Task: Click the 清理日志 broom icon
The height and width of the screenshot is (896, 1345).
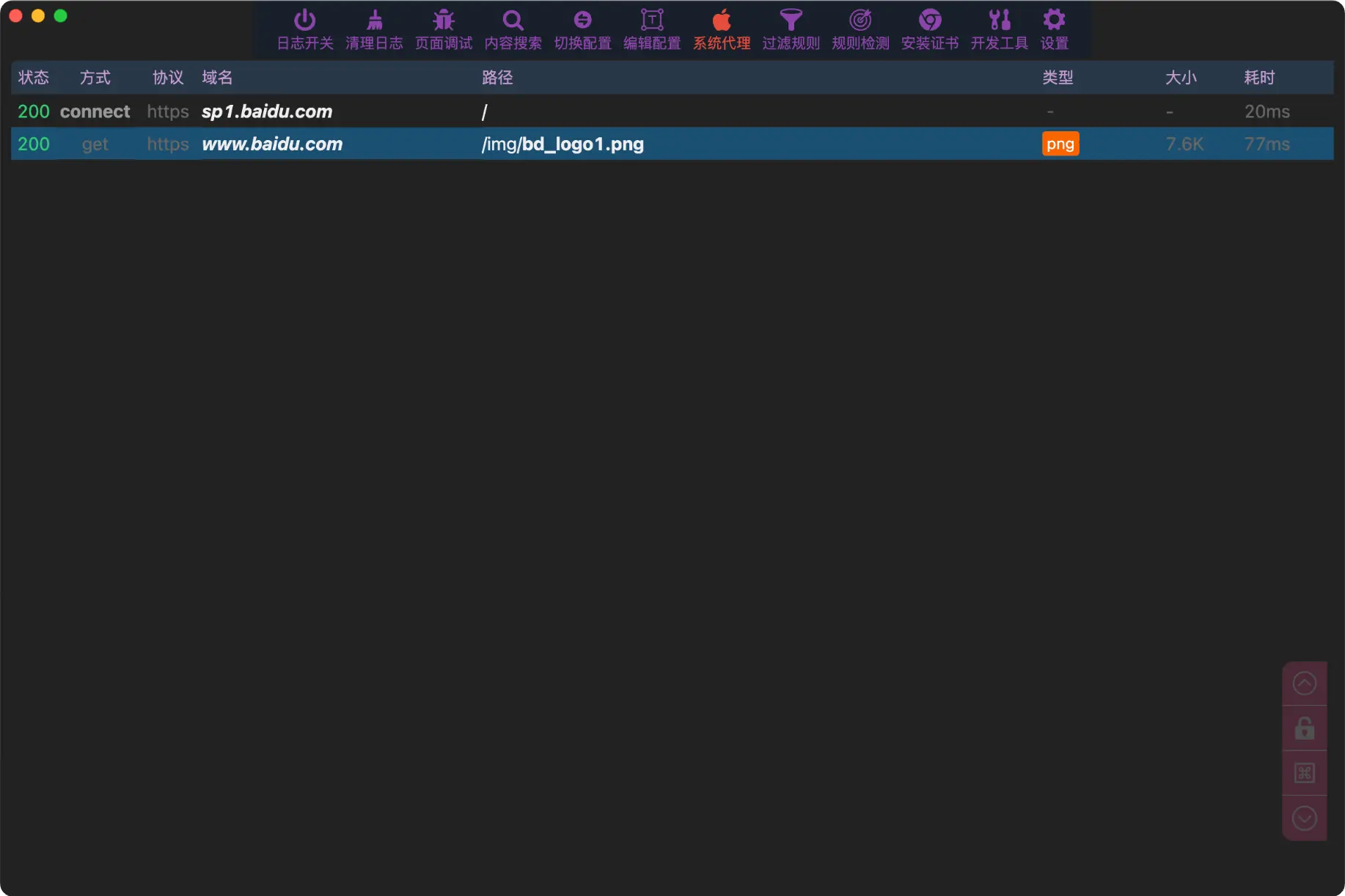Action: tap(374, 21)
